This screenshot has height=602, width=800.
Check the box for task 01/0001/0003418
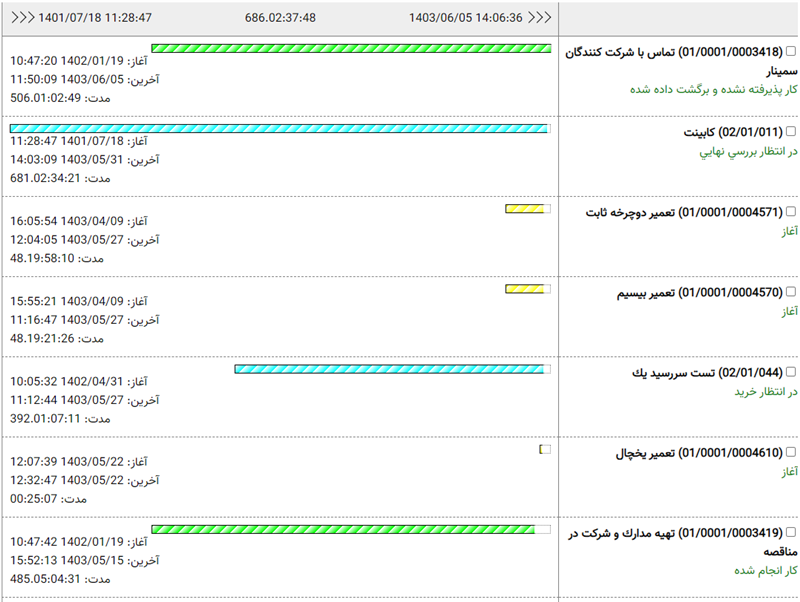791,52
